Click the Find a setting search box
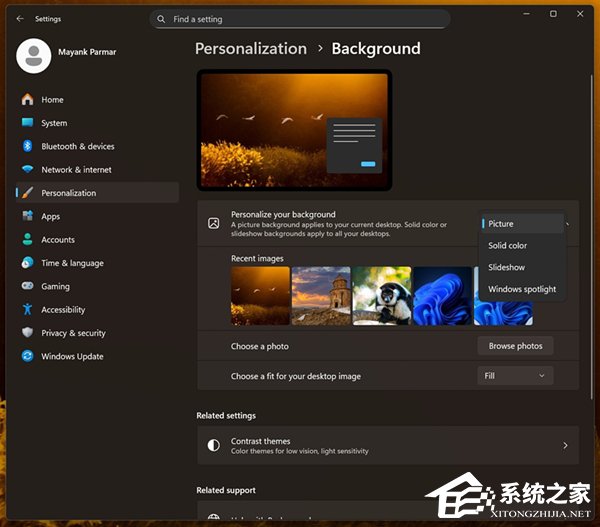 click(x=300, y=19)
